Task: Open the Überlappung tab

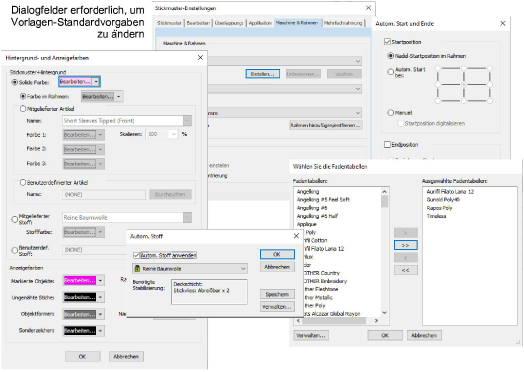Action: click(229, 23)
